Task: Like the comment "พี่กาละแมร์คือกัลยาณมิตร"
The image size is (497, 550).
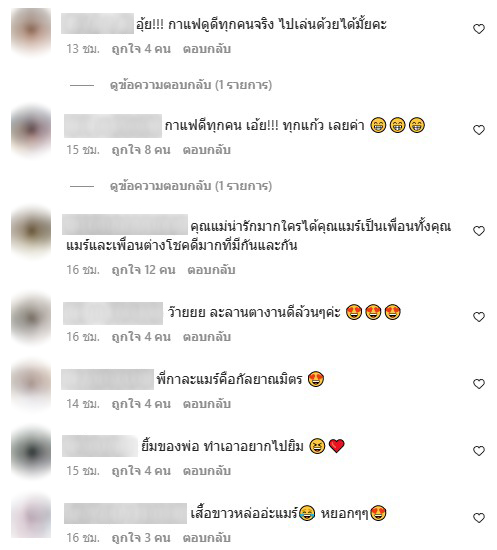Action: coord(479,384)
